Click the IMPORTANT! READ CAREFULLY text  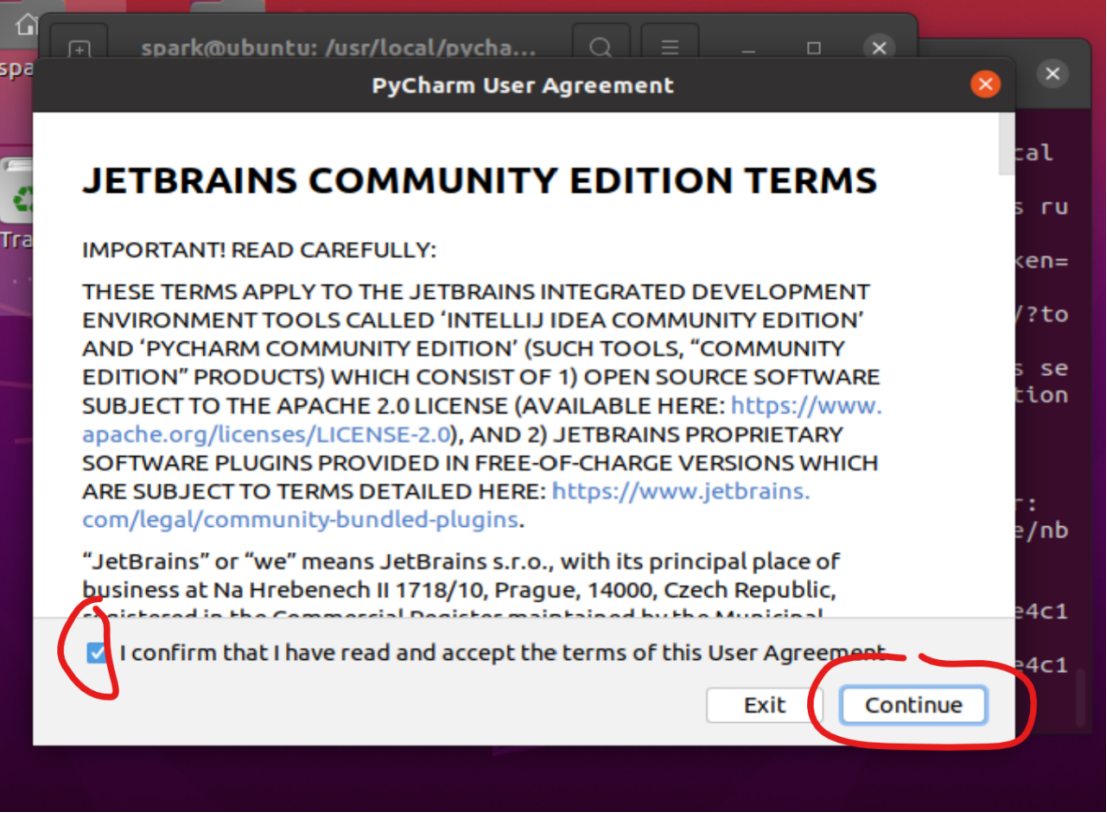click(259, 250)
